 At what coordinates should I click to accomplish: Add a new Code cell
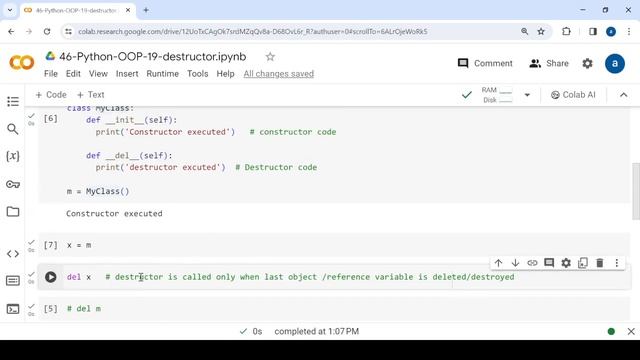click(x=51, y=95)
